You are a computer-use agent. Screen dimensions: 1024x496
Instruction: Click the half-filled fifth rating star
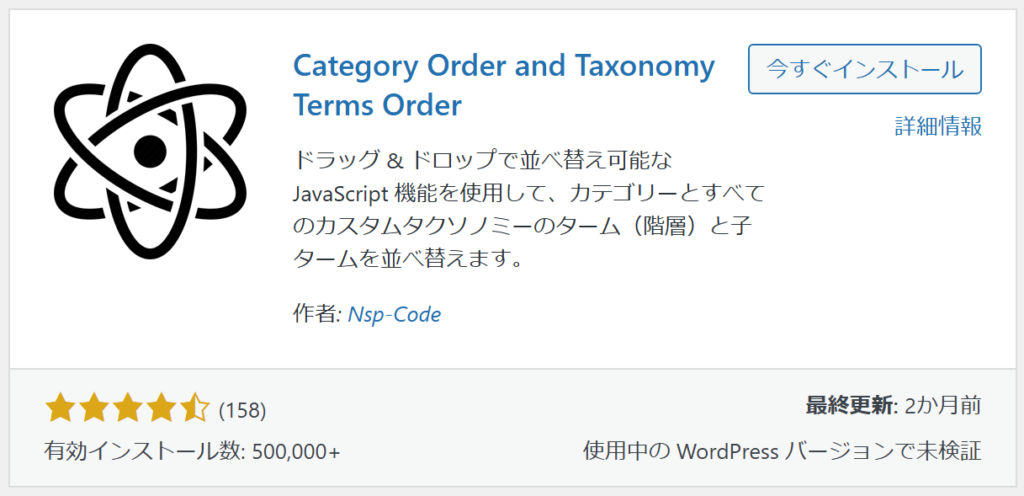(195, 409)
